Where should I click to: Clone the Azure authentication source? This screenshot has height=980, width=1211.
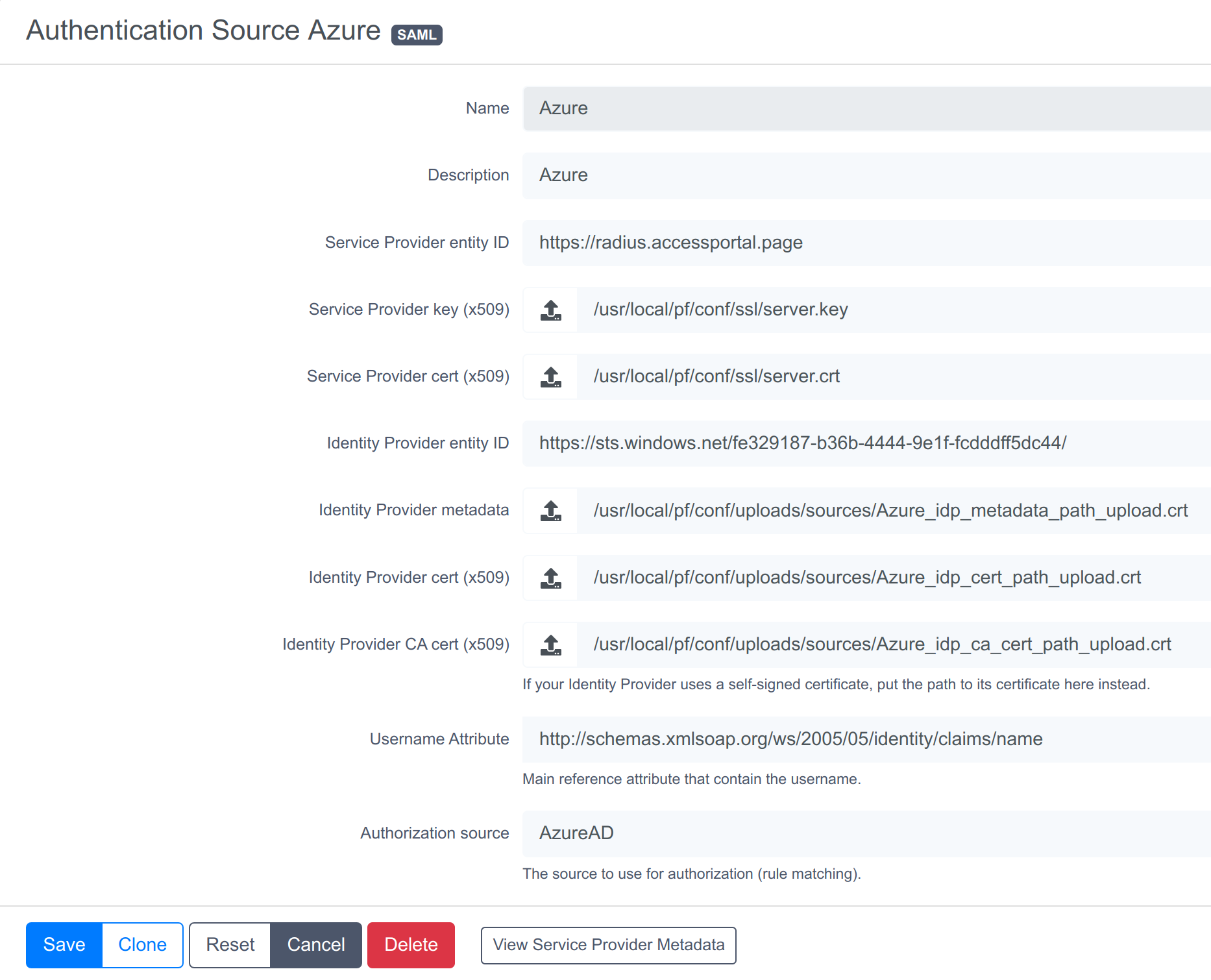tap(141, 945)
